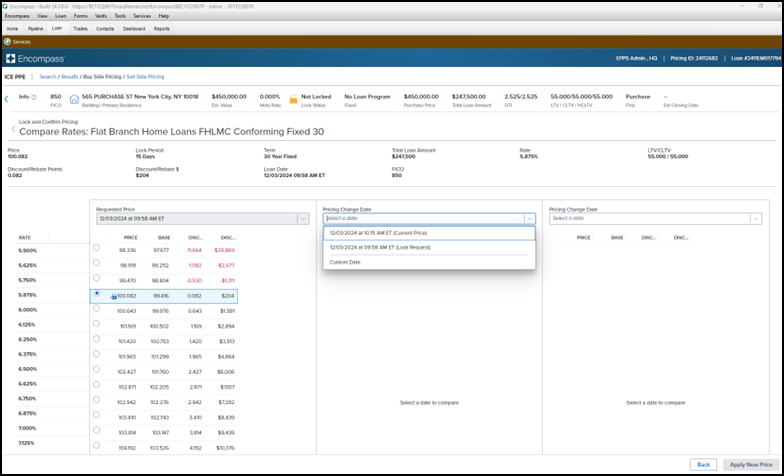Open the Services menu
784x476 pixels.
pos(142,16)
